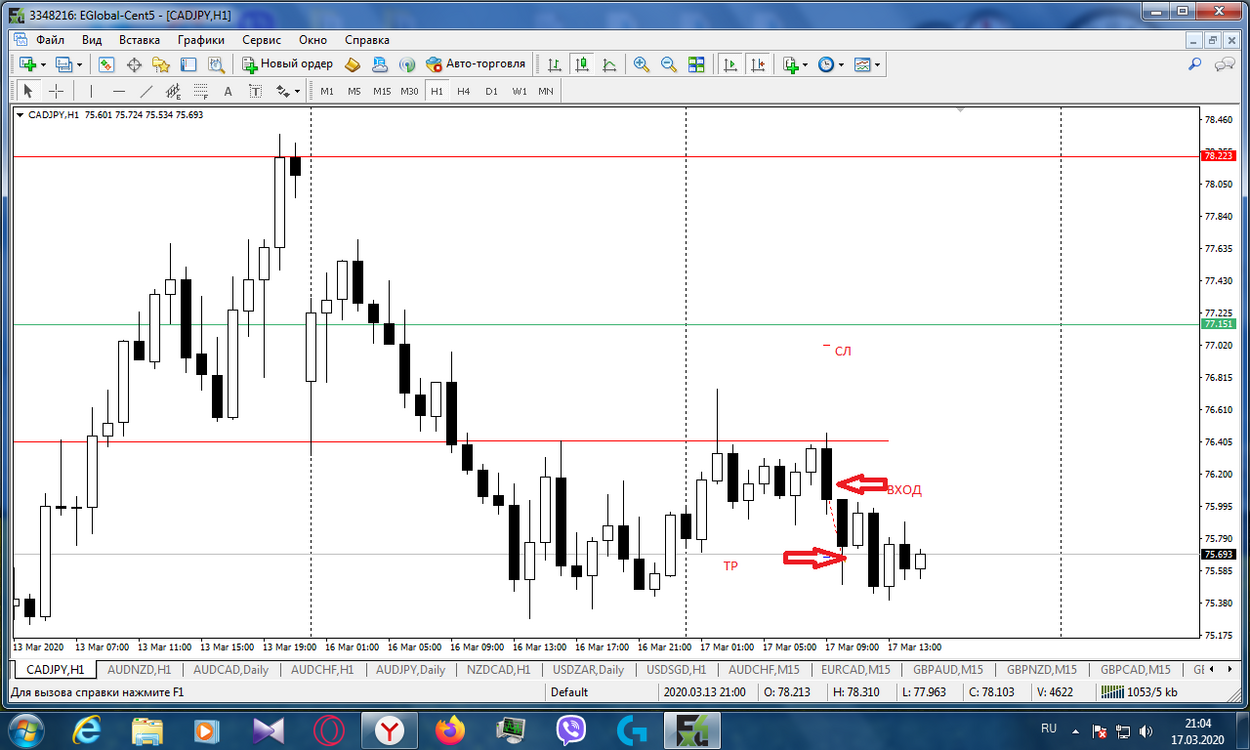Open the Profiles toolbar icon
The height and width of the screenshot is (750, 1250).
point(64,64)
